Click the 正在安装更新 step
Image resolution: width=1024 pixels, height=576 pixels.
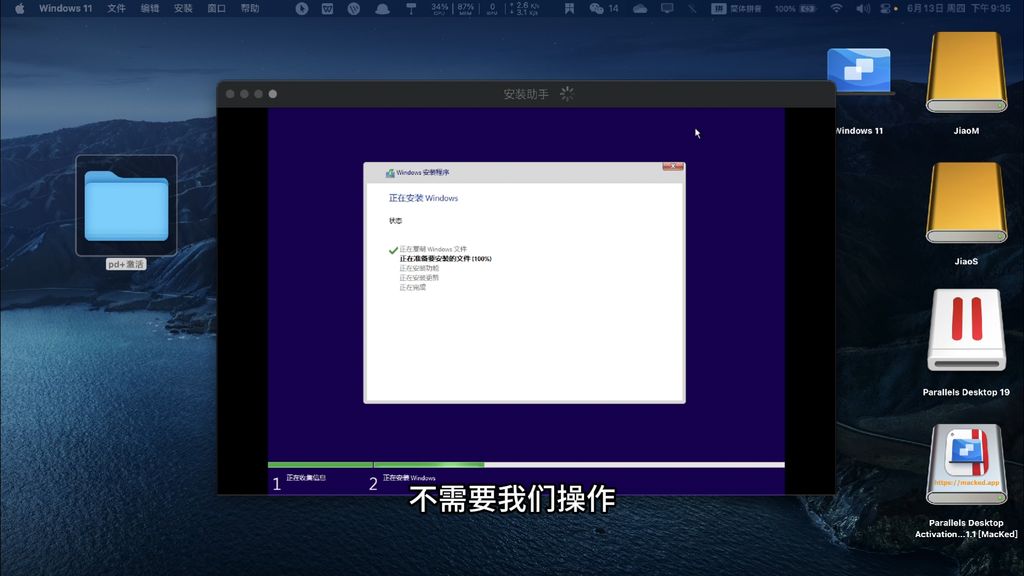[419, 278]
